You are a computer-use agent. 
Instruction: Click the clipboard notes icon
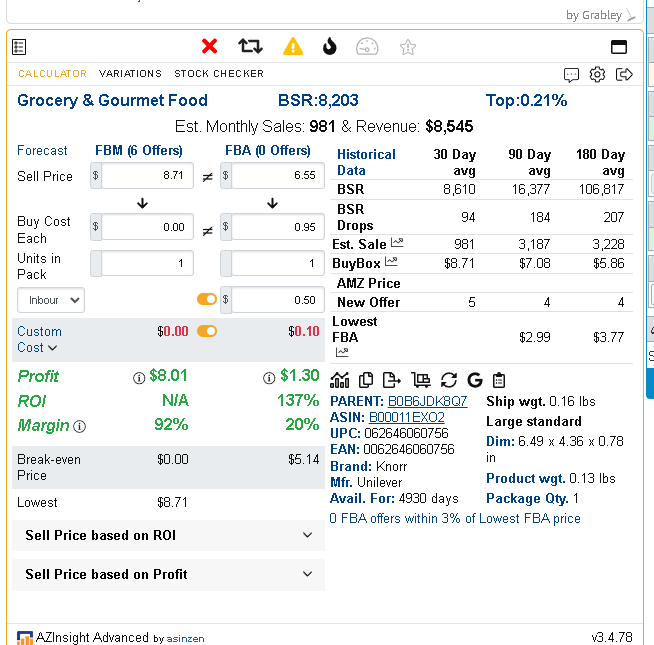(499, 380)
